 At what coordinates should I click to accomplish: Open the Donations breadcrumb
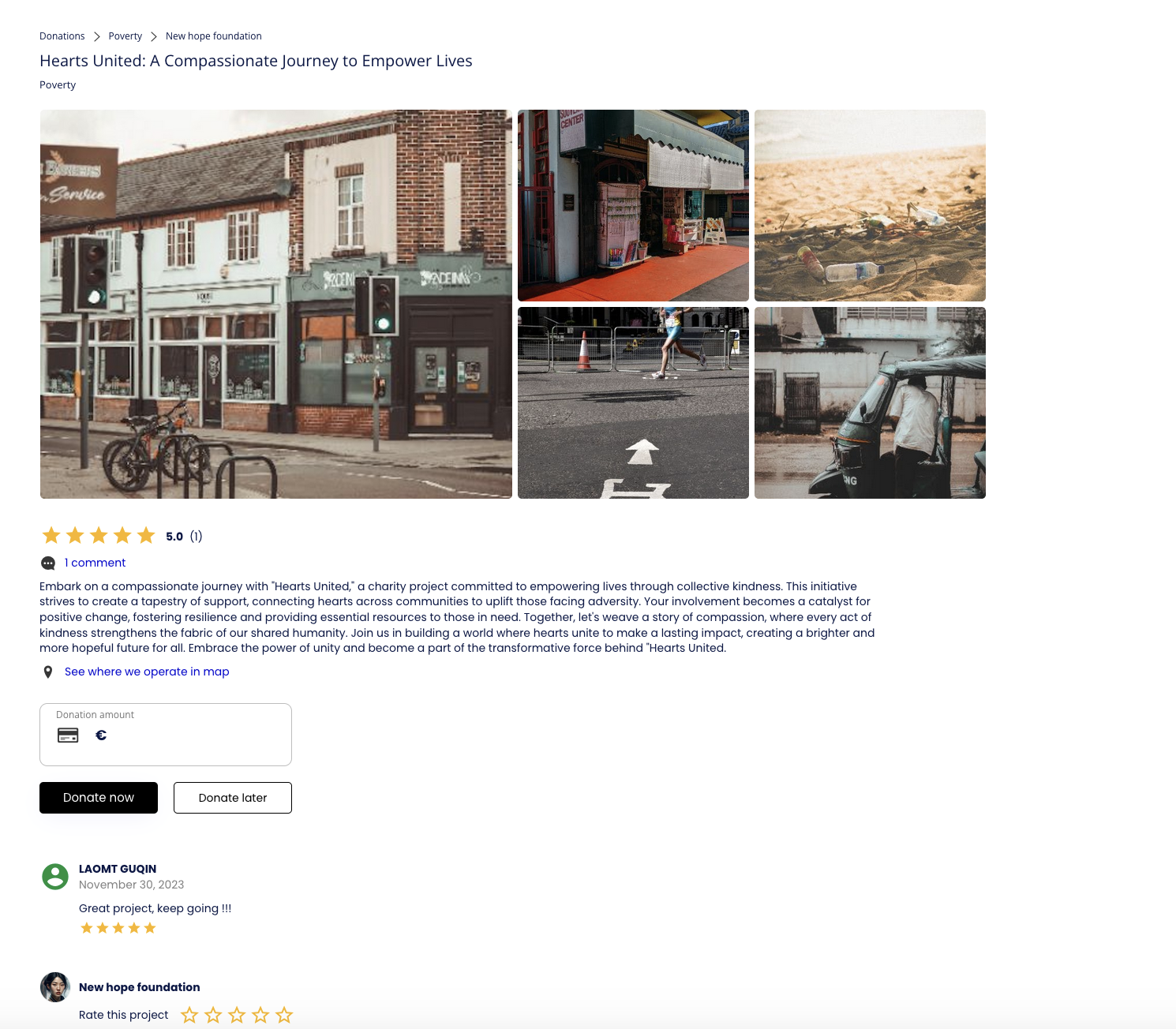coord(62,36)
